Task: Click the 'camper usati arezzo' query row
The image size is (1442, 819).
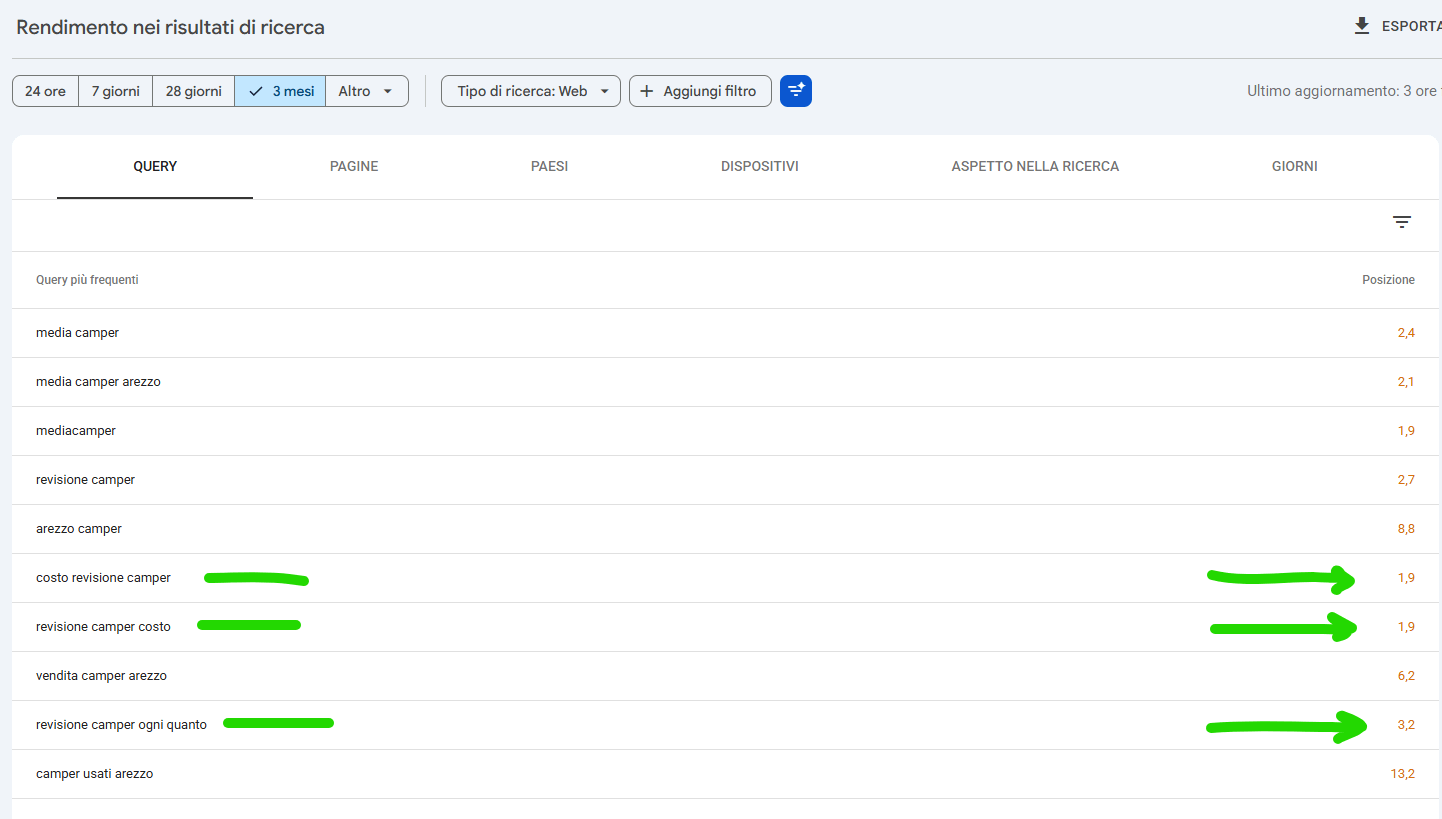Action: 725,774
